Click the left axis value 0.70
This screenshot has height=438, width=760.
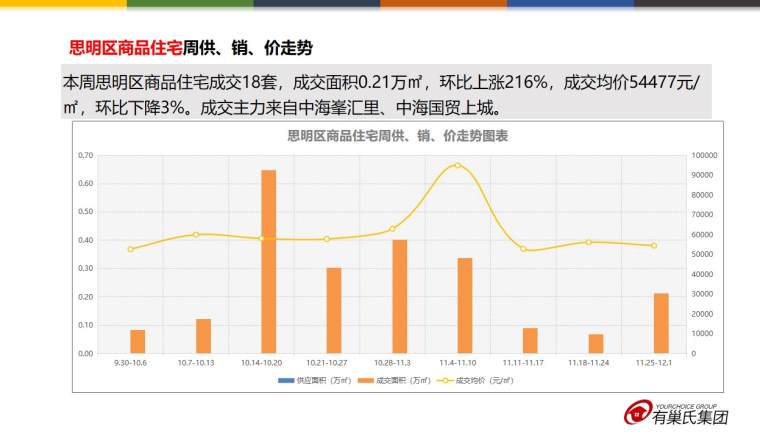pyautogui.click(x=85, y=156)
